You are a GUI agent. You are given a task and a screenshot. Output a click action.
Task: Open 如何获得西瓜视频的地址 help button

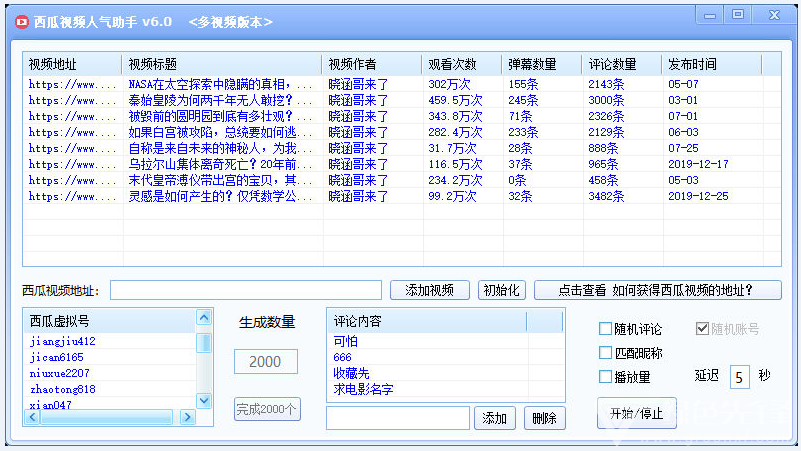pyautogui.click(x=657, y=290)
